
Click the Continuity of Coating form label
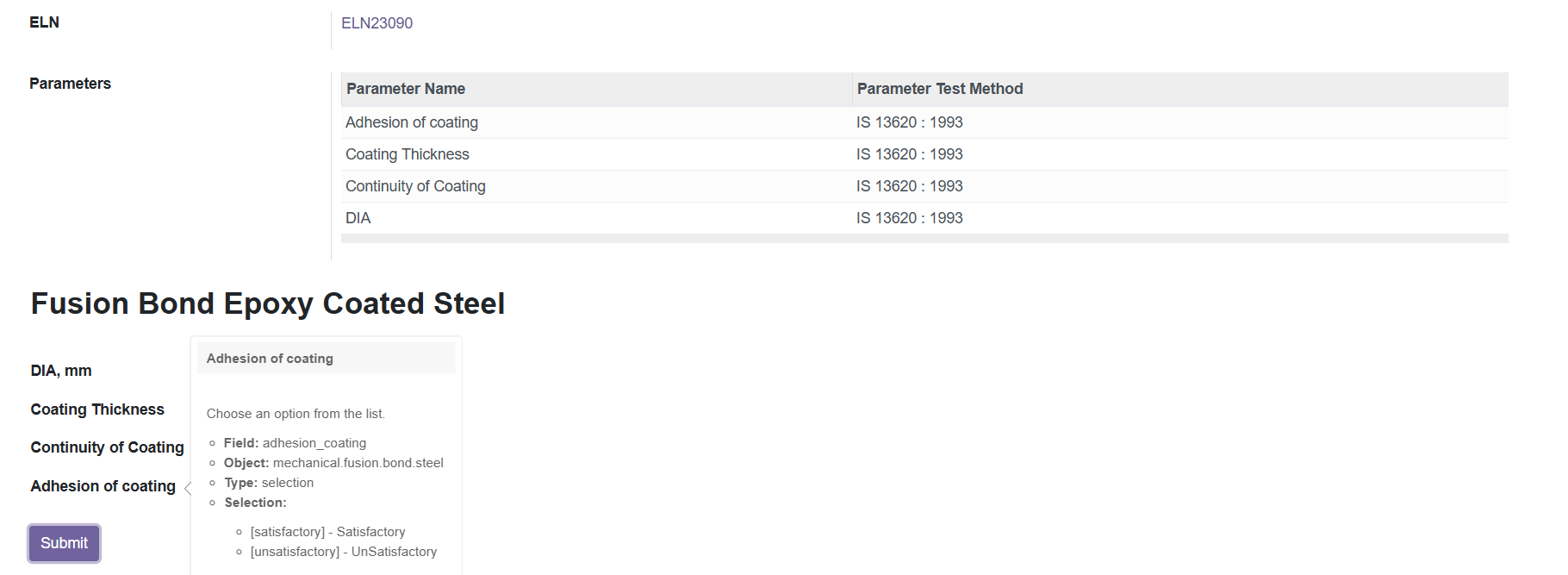[x=108, y=447]
